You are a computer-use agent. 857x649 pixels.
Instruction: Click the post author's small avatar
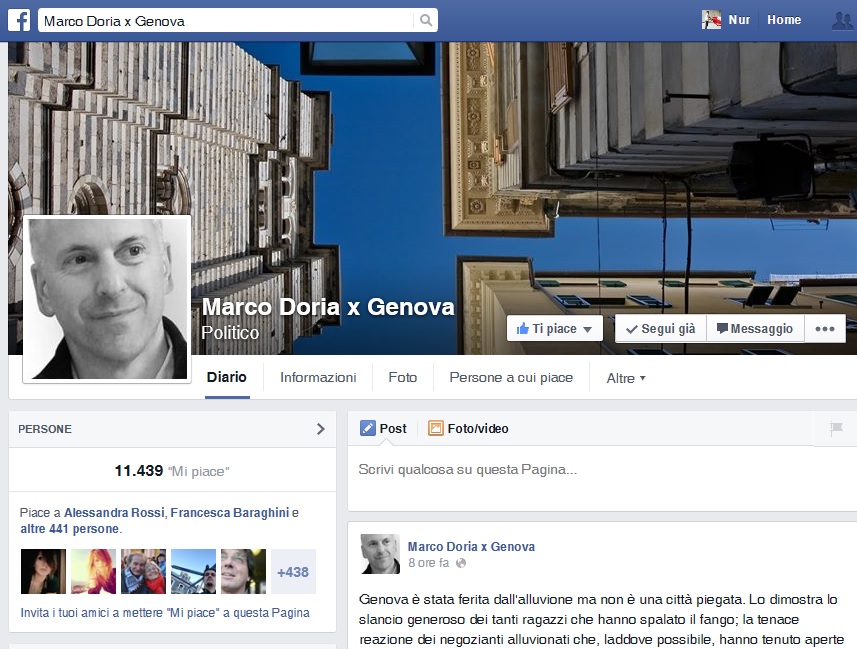(x=380, y=554)
